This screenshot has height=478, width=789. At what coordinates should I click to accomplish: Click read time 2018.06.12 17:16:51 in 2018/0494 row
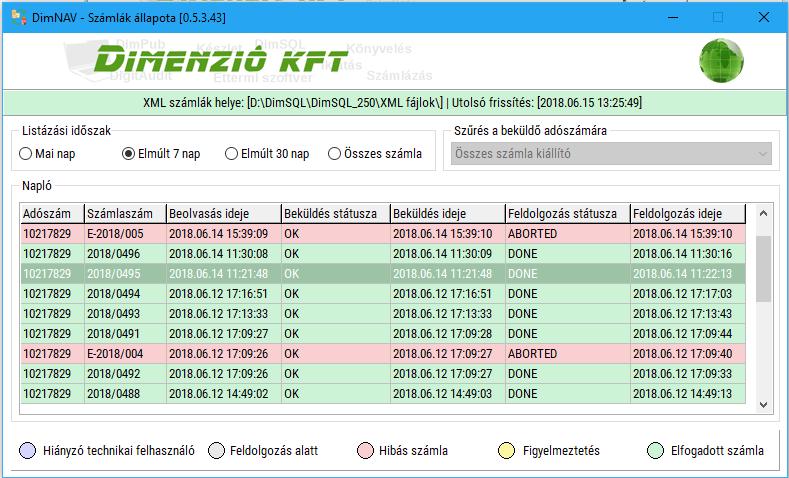pos(218,293)
